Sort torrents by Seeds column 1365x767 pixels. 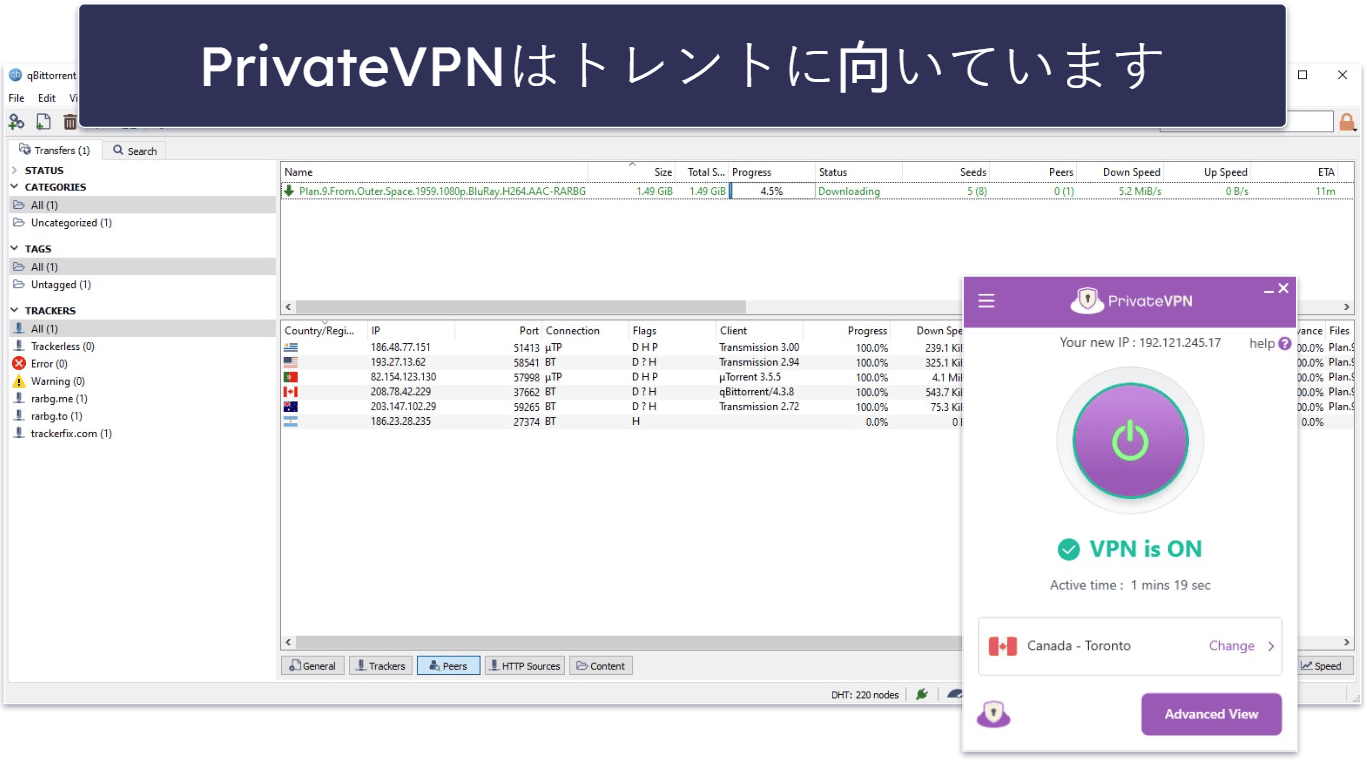coord(947,172)
